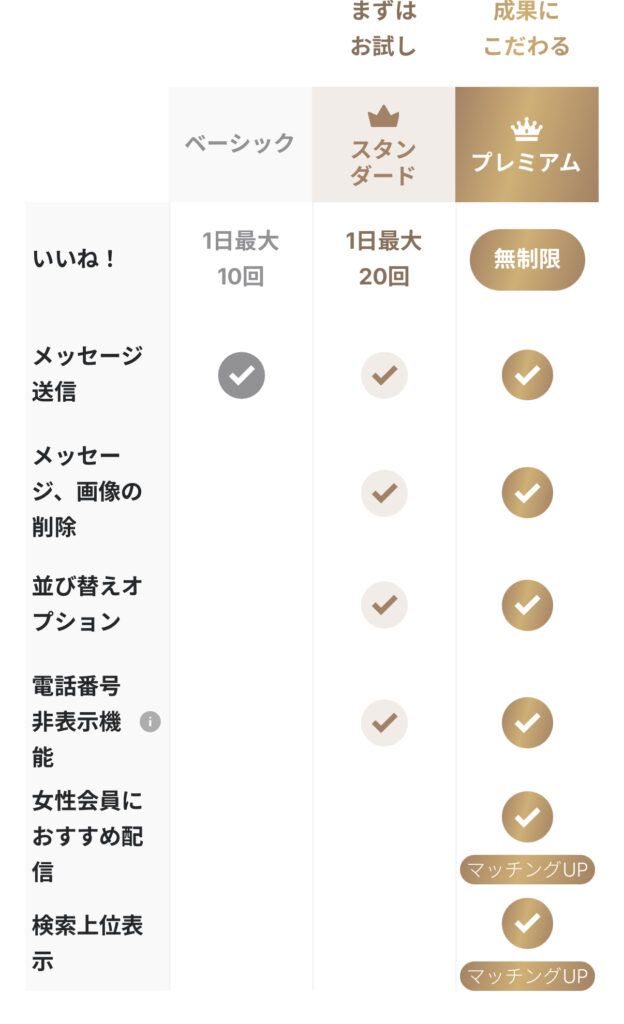Click マッチングUP badge under おすすめ配信
Image resolution: width=624 pixels, height=1024 pixels.
coord(527,870)
